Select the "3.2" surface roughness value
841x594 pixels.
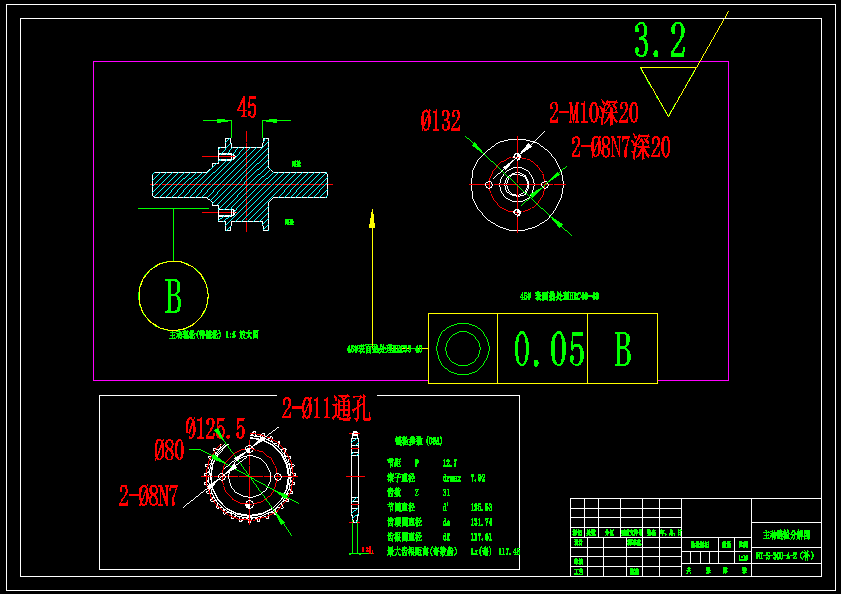660,40
